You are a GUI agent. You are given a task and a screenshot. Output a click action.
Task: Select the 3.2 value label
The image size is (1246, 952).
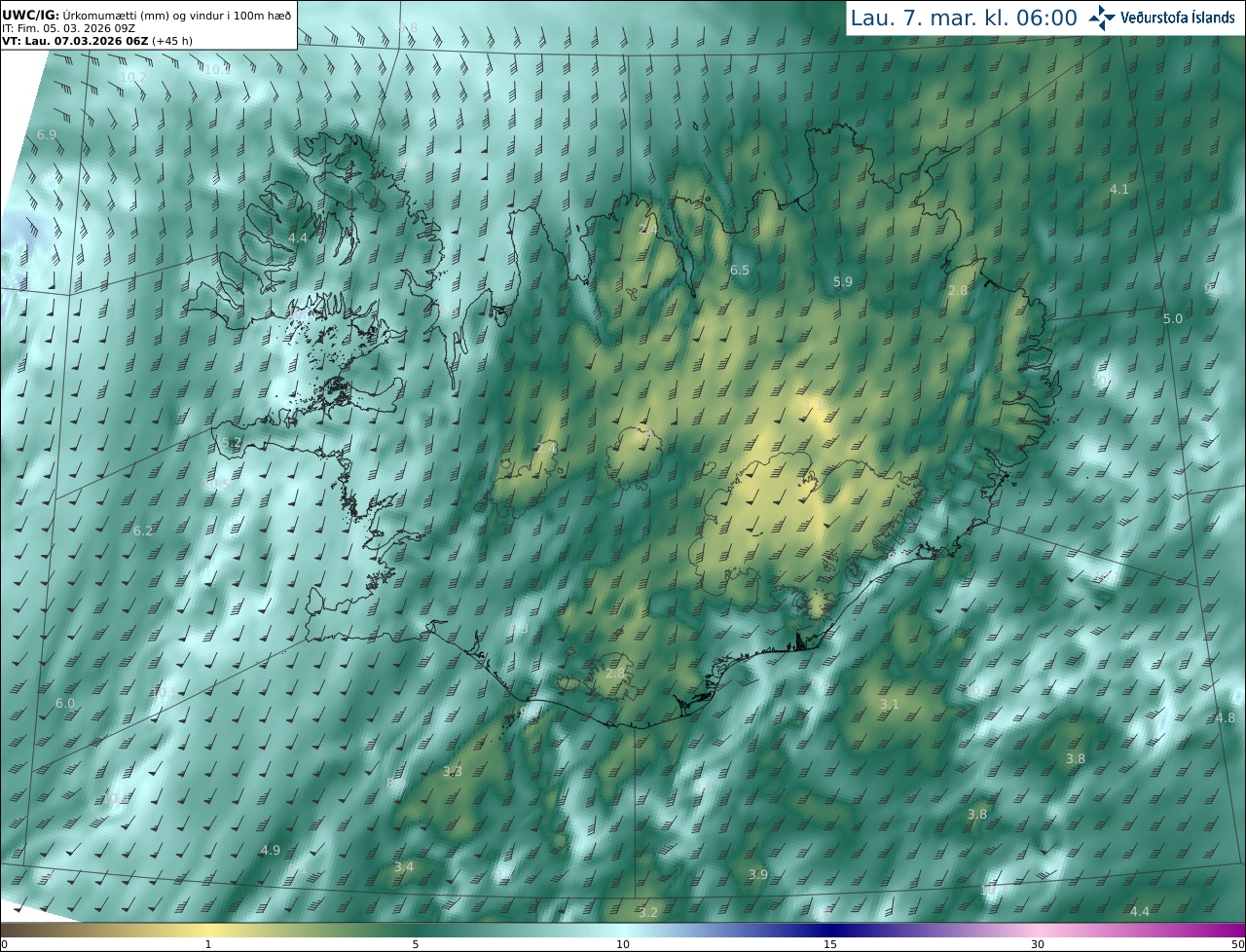[648, 912]
